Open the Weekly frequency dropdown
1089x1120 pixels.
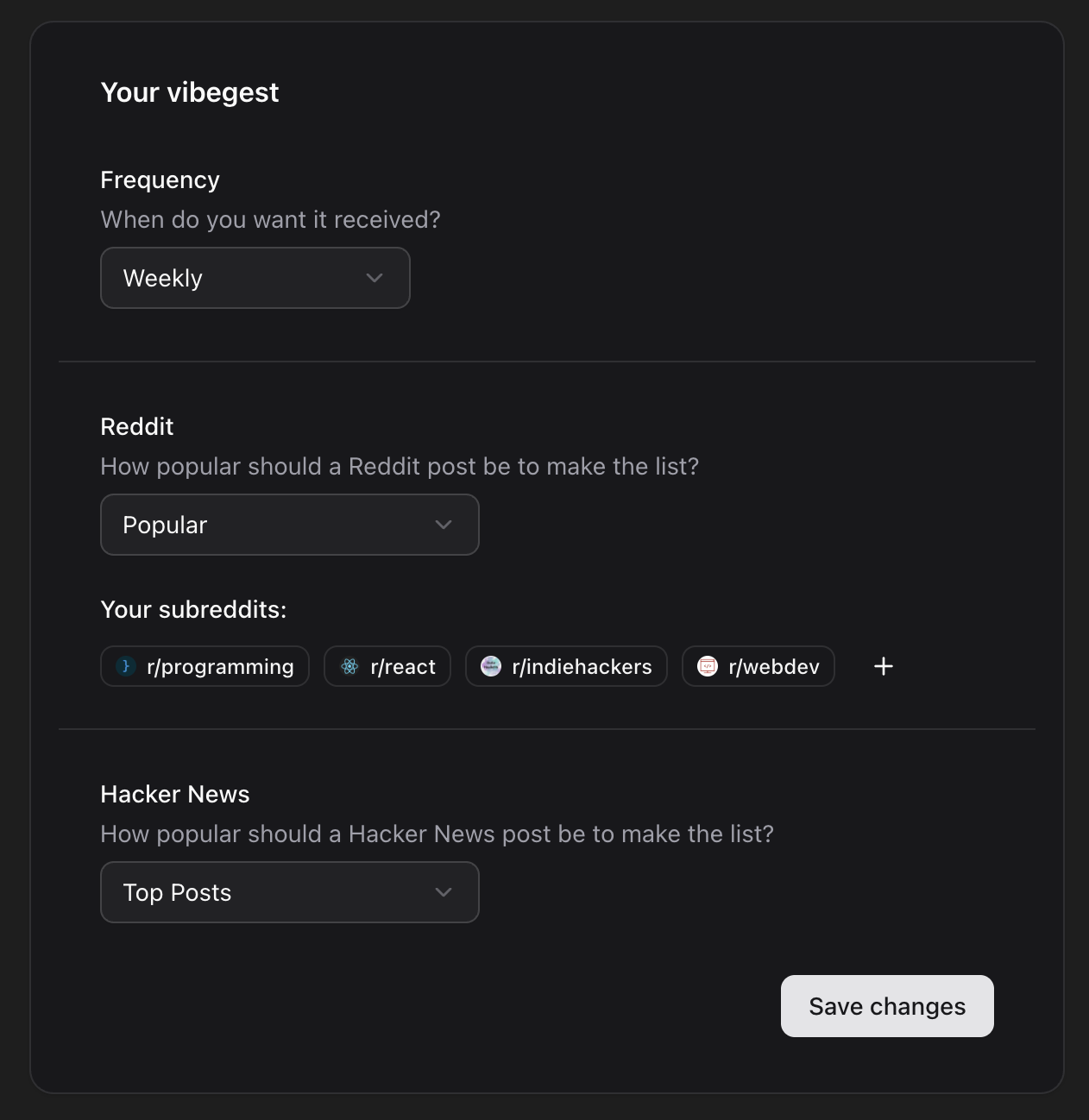(255, 278)
